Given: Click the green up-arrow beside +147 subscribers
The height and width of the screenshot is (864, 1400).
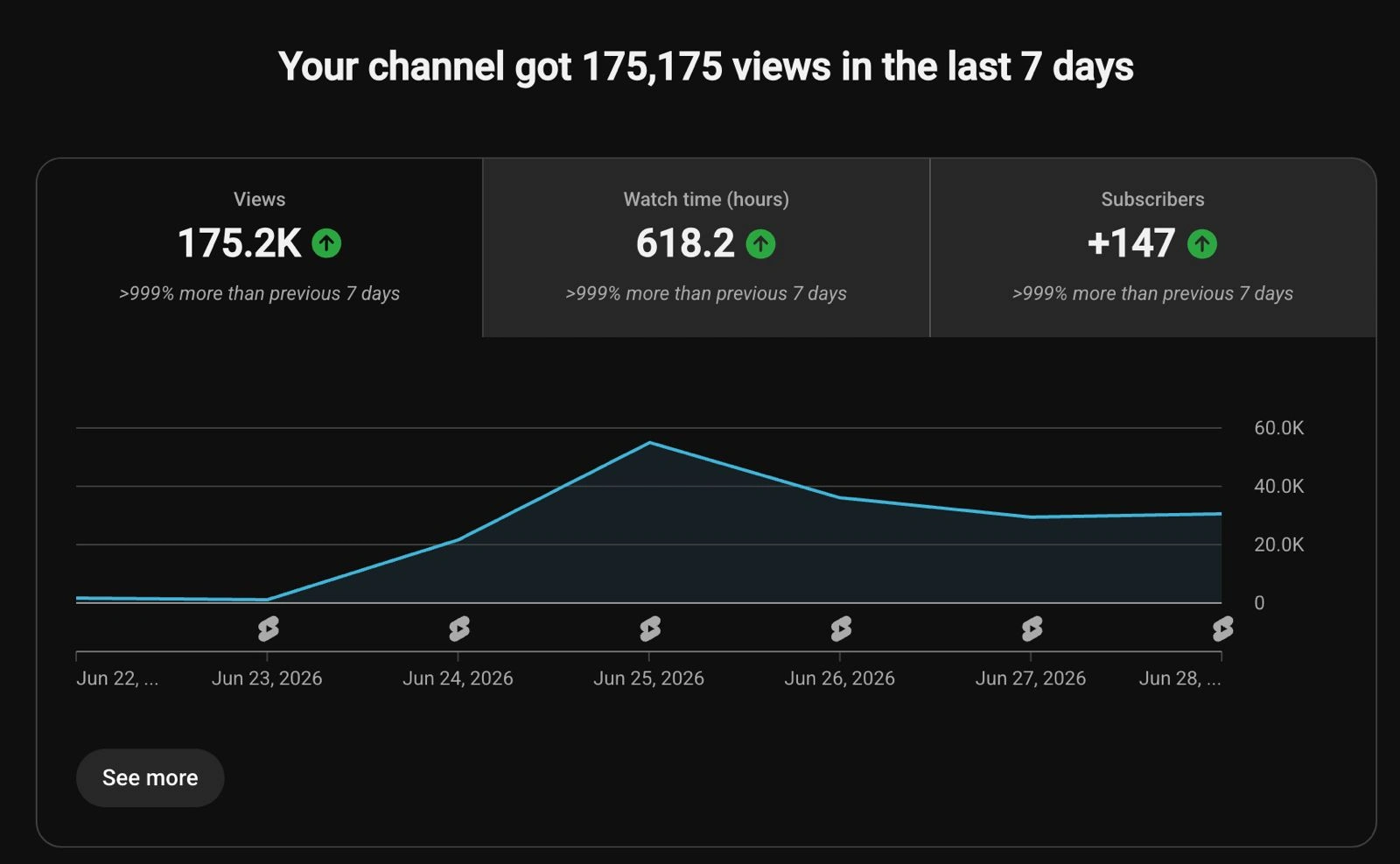Looking at the screenshot, I should pos(1202,243).
